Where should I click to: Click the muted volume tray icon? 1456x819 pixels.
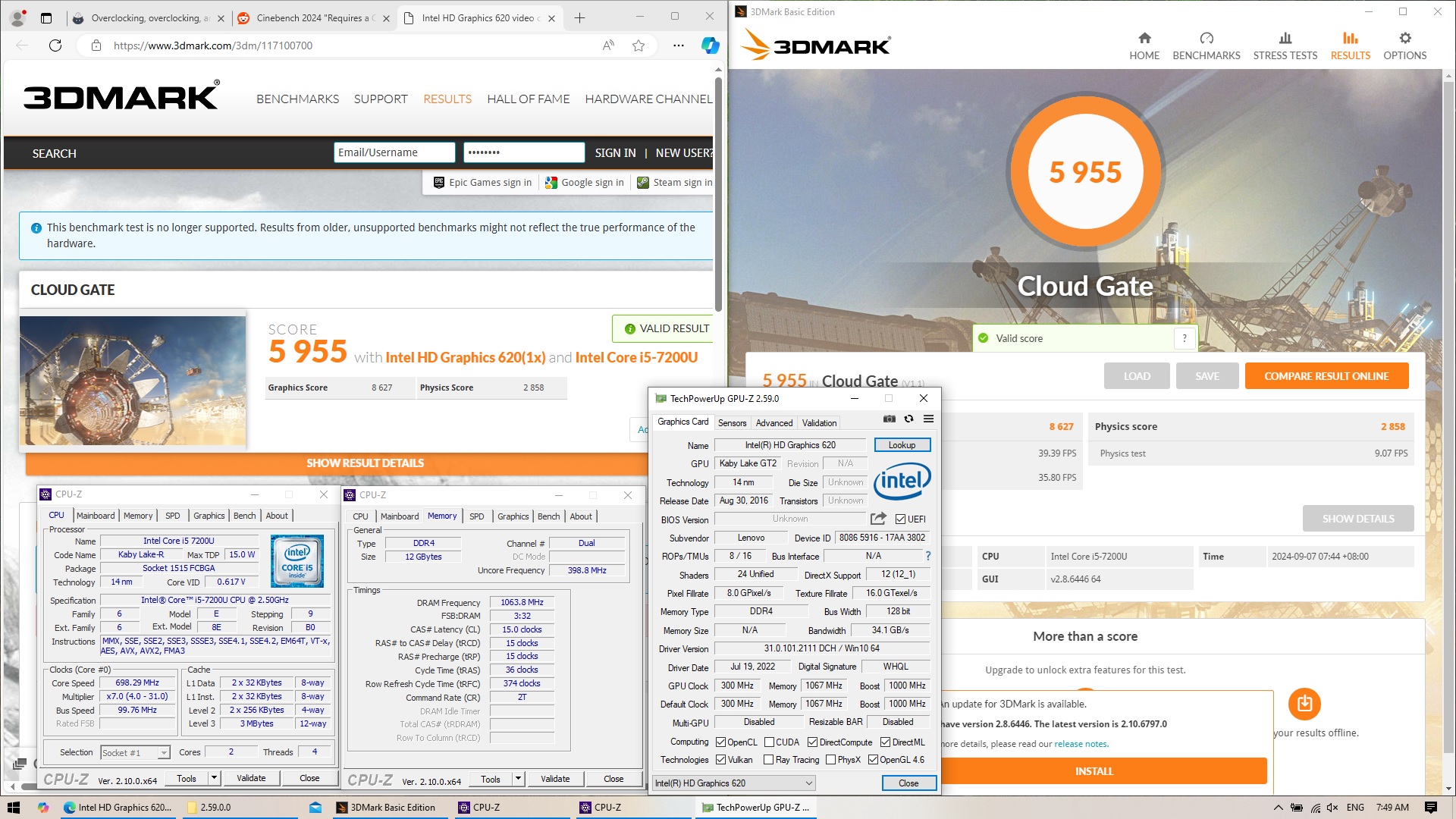[x=1333, y=808]
